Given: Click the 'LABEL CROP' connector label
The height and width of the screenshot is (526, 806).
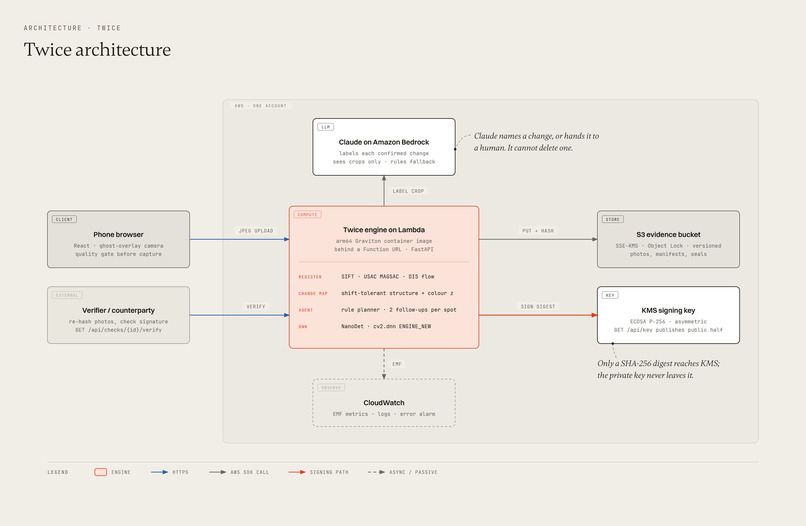Looking at the screenshot, I should point(409,191).
